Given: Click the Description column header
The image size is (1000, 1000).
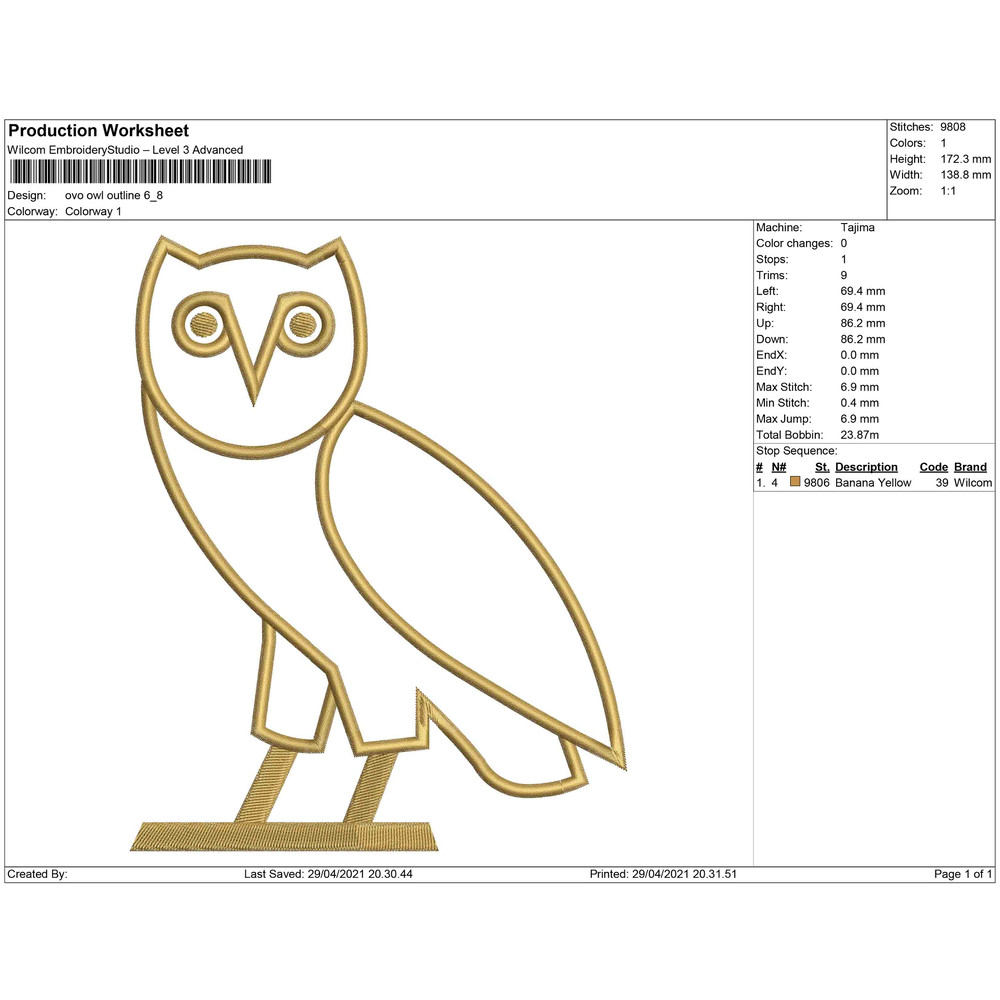Looking at the screenshot, I should click(865, 467).
